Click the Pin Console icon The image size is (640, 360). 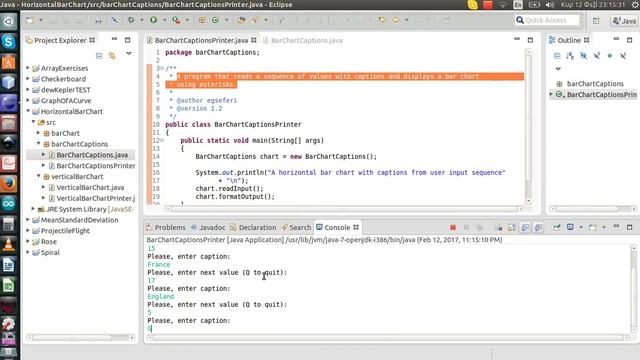(557, 227)
